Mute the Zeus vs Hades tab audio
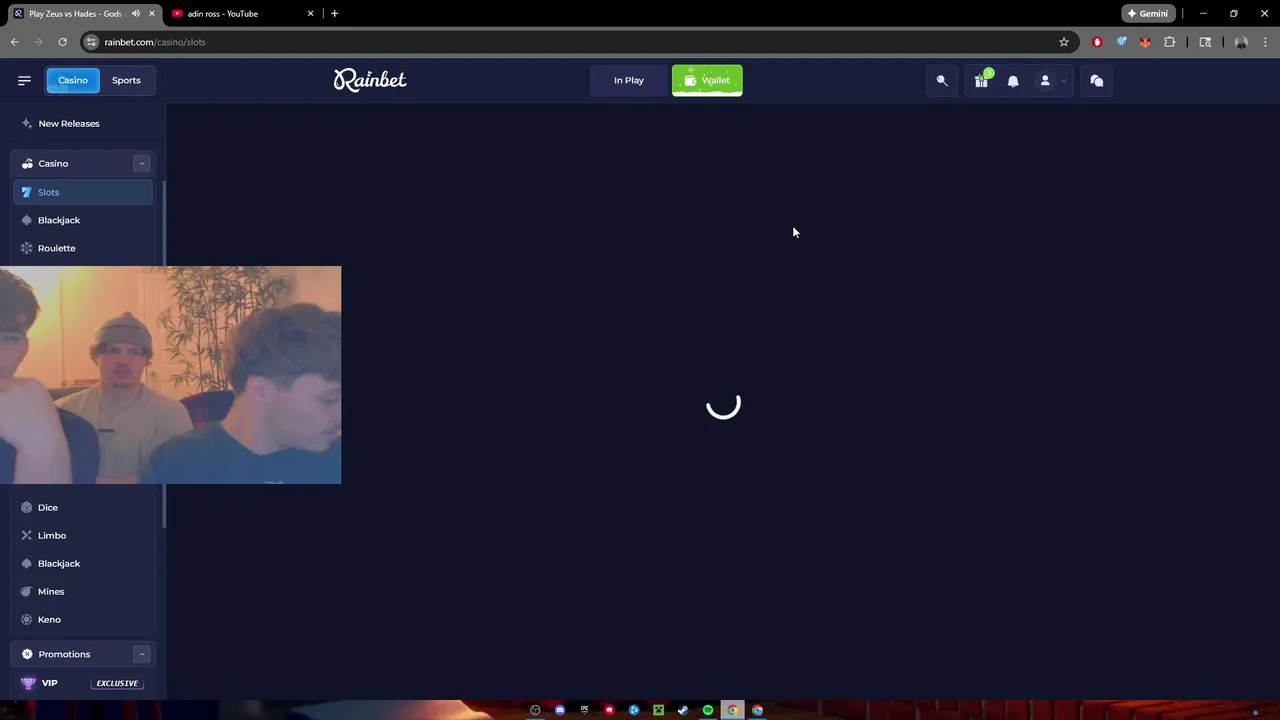The height and width of the screenshot is (720, 1280). click(136, 14)
